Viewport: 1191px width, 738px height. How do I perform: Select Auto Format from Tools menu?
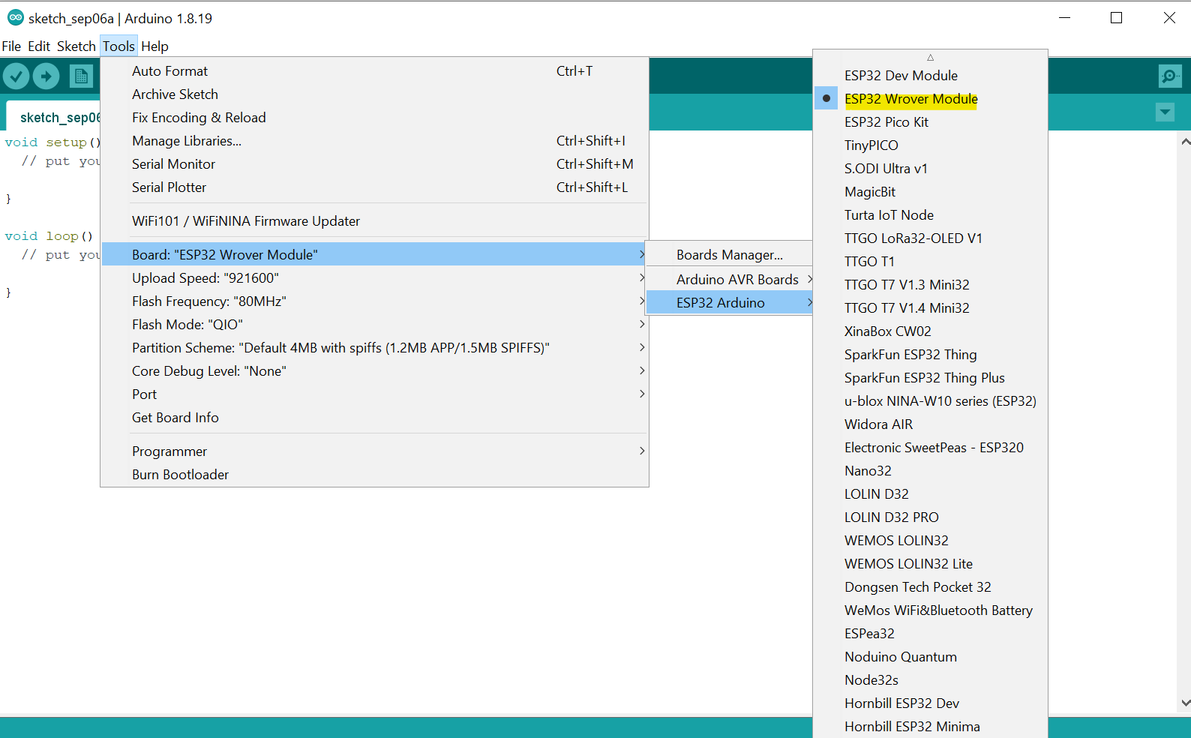coord(170,71)
